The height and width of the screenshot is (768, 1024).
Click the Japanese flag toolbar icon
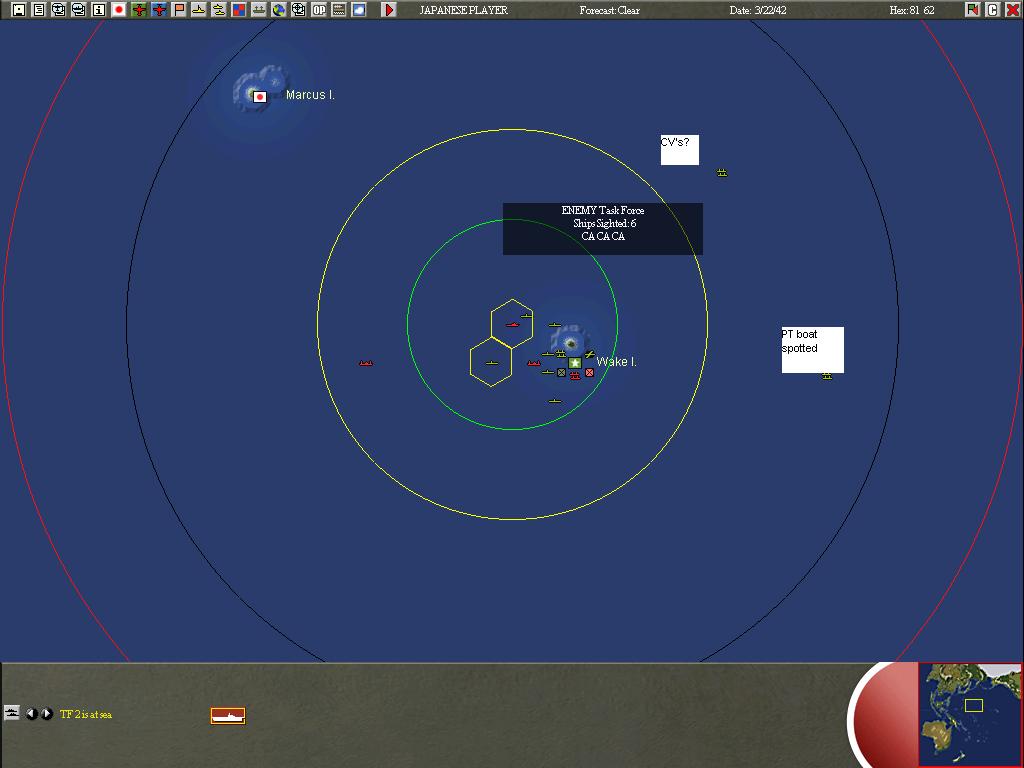pos(119,10)
